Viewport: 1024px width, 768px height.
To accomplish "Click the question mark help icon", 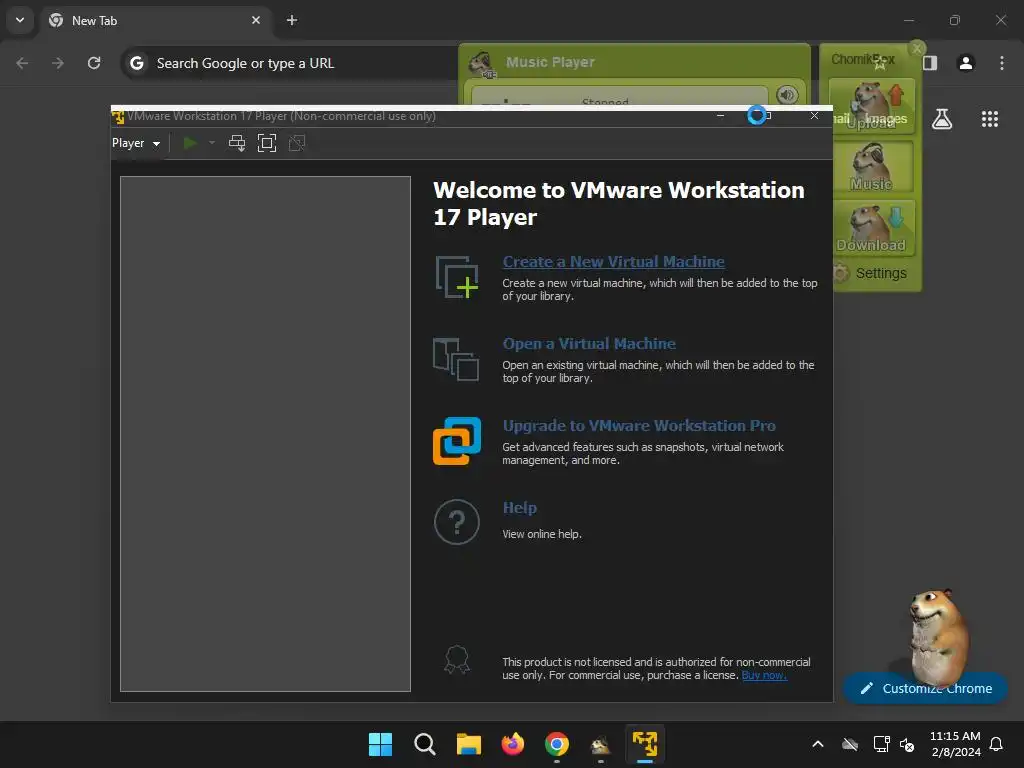I will 456,522.
